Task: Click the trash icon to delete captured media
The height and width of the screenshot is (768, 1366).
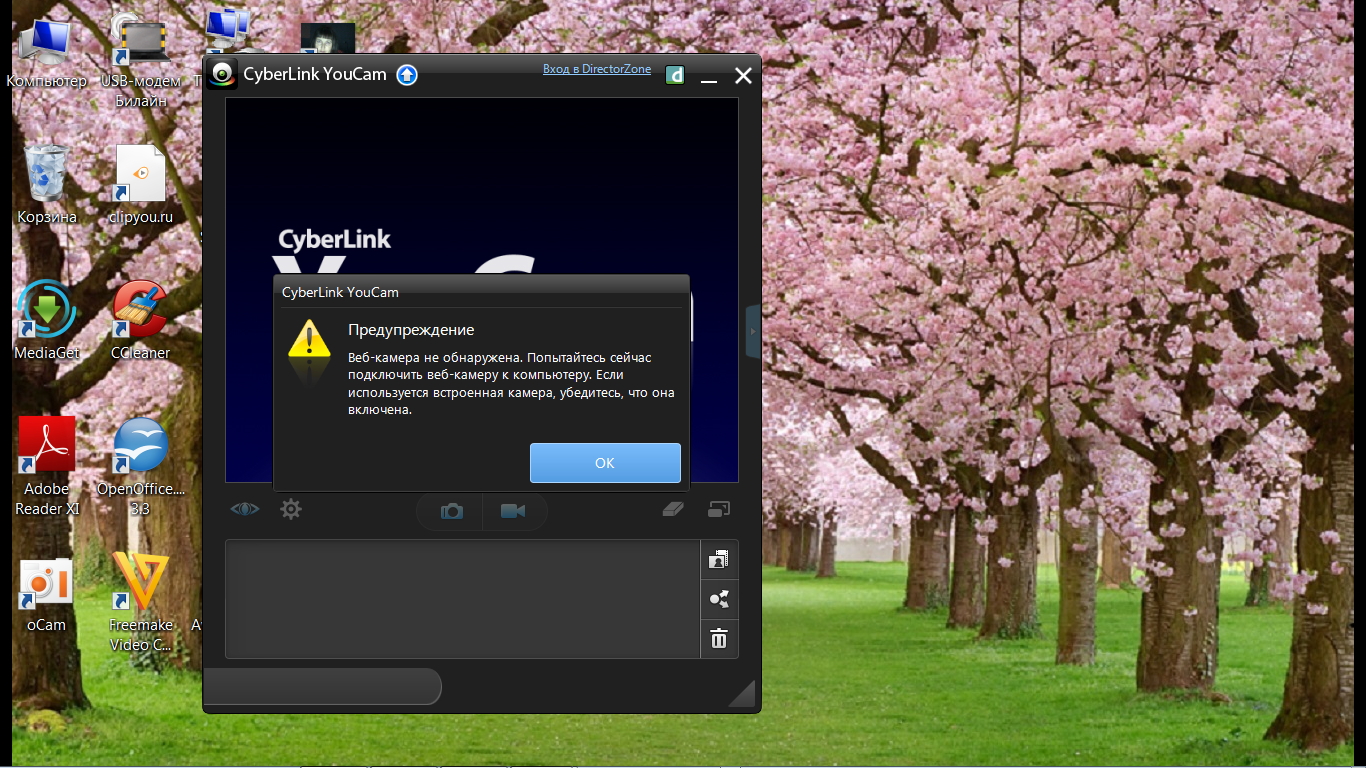Action: (719, 638)
